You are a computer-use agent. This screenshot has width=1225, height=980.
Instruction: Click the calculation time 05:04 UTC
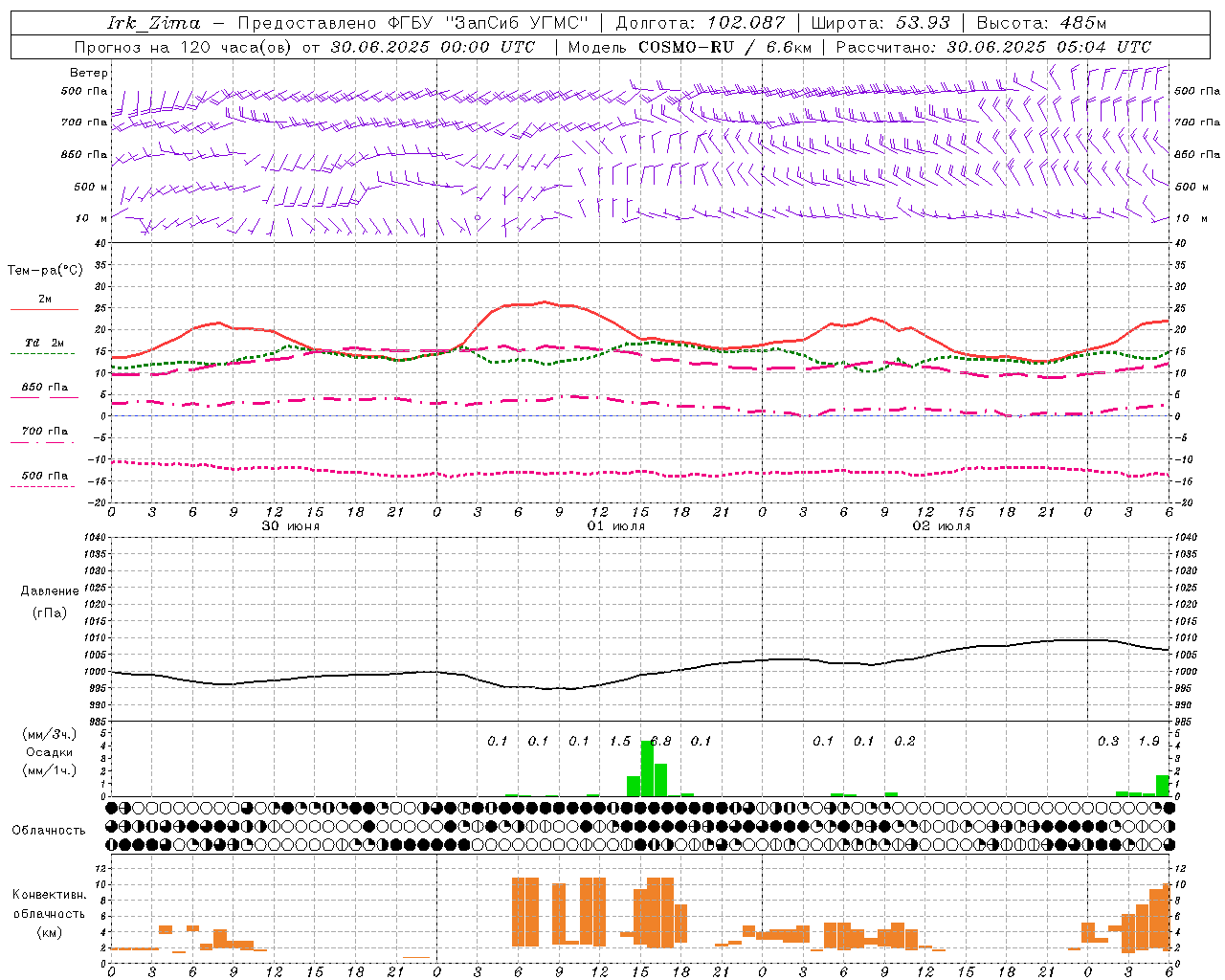click(1092, 47)
